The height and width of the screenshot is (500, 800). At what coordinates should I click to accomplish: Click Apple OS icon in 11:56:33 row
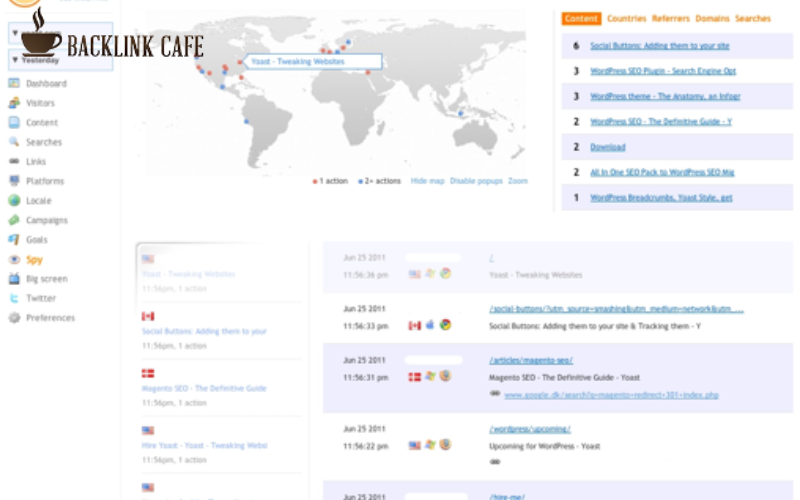pos(430,324)
